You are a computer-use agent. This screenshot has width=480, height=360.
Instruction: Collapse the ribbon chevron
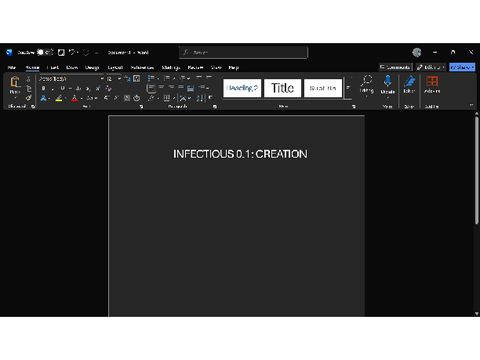pos(471,105)
